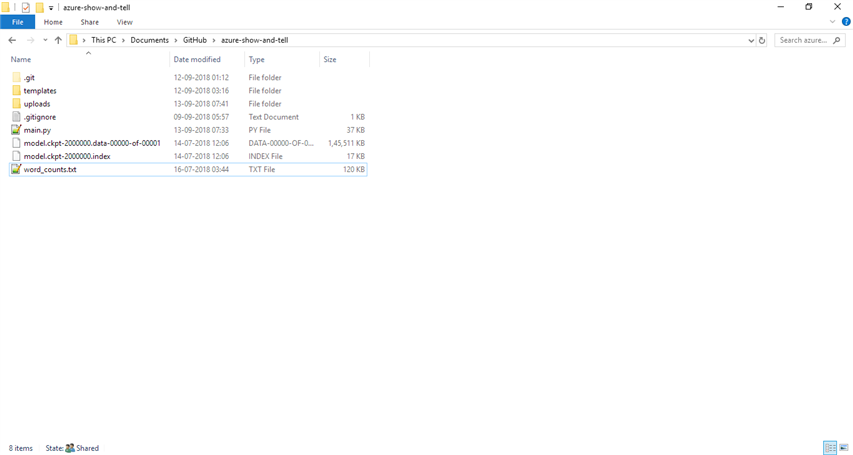Select the model.ckpt-2000000.index file icon
Viewport: 853px width, 455px height.
[16, 156]
